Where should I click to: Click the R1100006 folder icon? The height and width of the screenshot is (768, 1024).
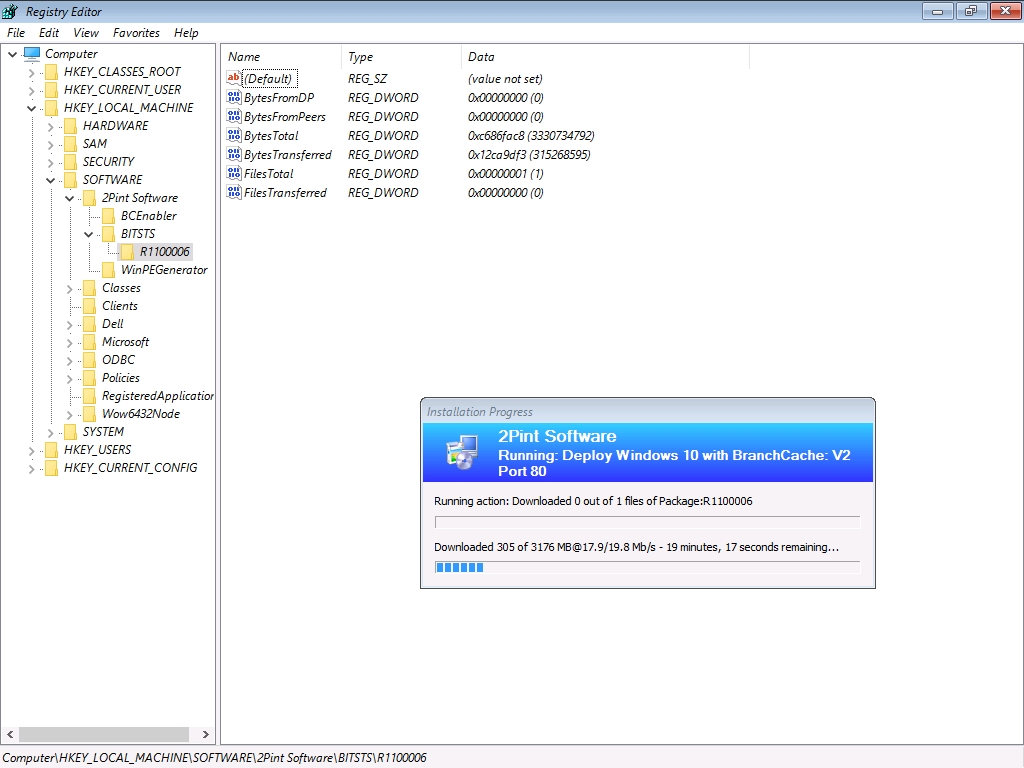pyautogui.click(x=127, y=252)
